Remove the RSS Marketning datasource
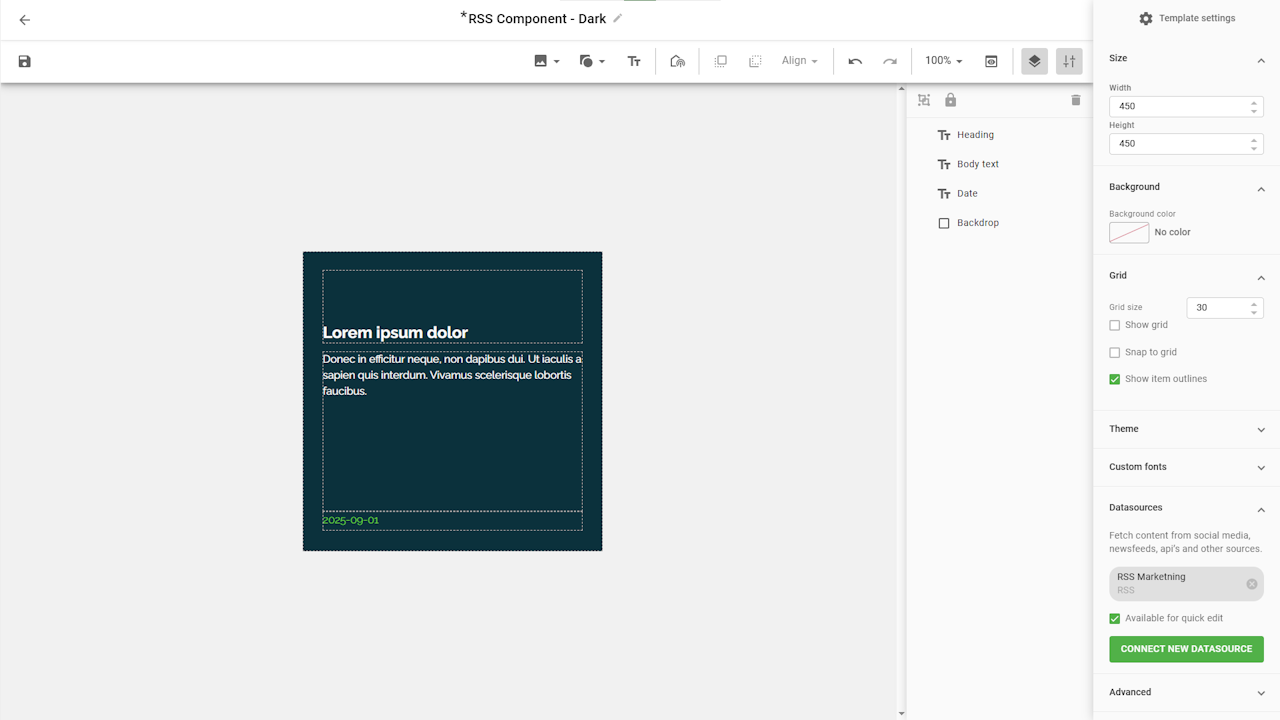 (x=1251, y=584)
